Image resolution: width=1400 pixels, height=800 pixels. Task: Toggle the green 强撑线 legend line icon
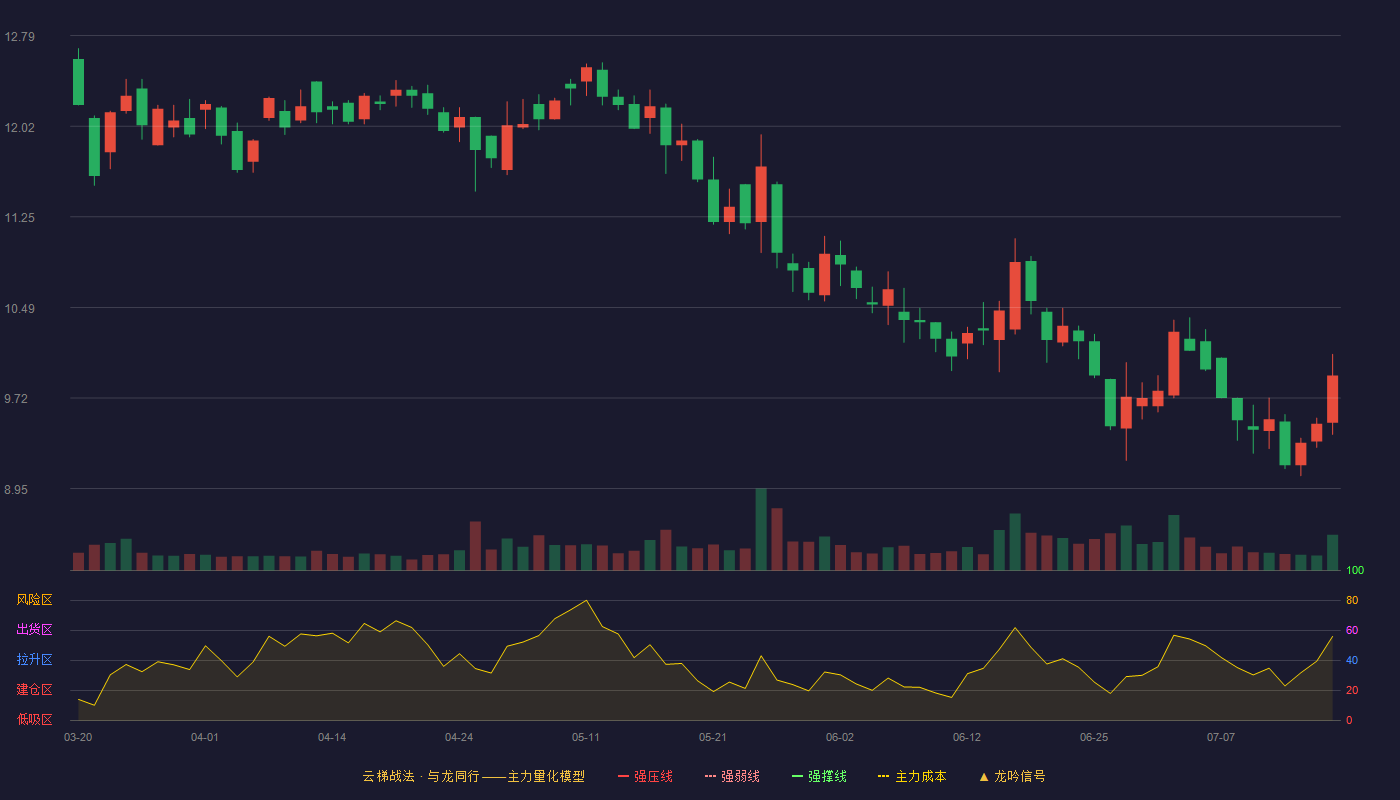pyautogui.click(x=797, y=776)
